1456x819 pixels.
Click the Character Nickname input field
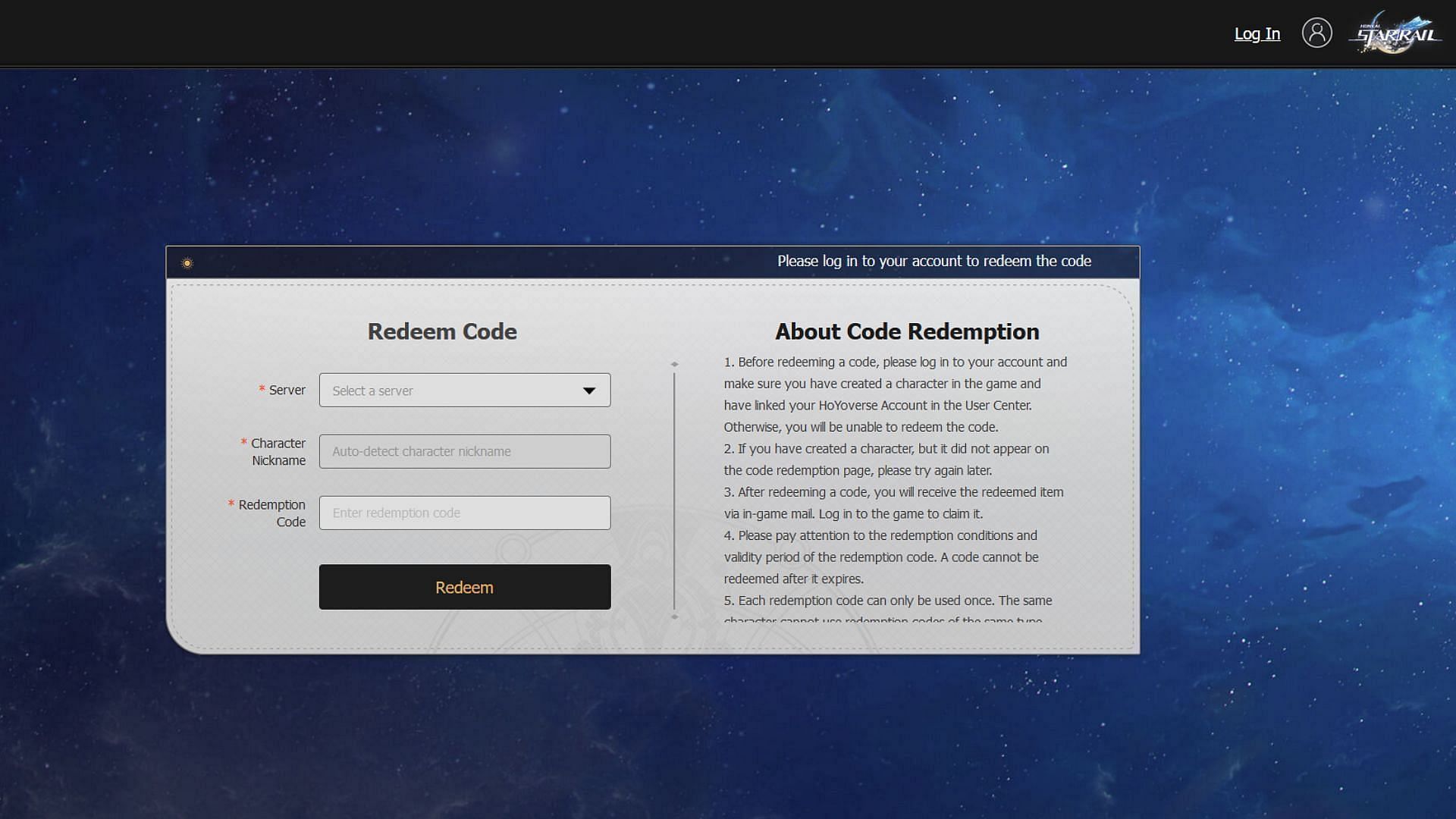[464, 451]
